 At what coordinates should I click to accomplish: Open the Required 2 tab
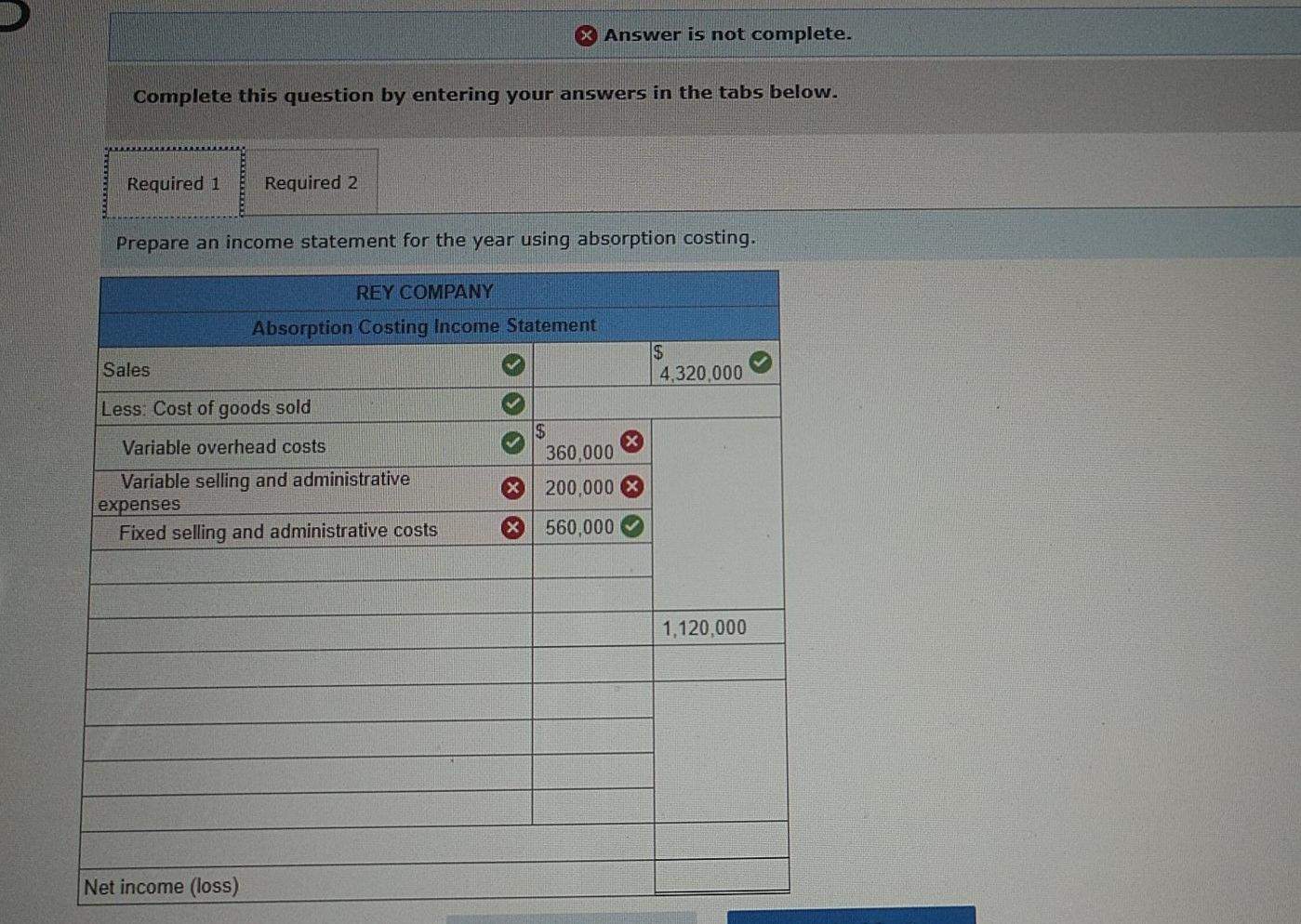(x=311, y=182)
